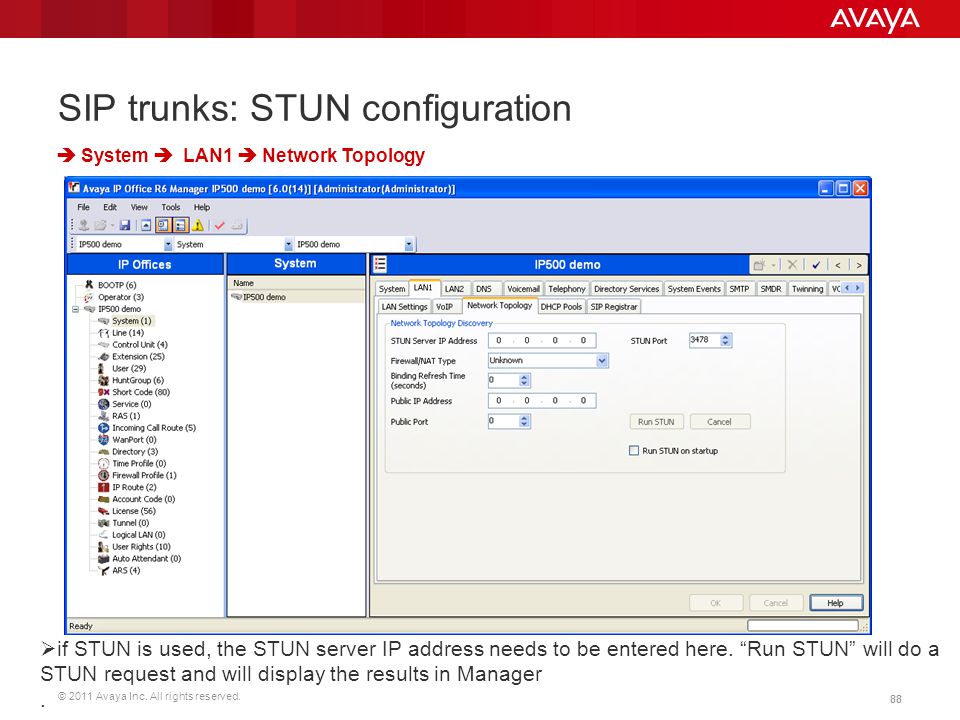Select IP500 demo row in the System list
This screenshot has height=720, width=960.
(296, 297)
